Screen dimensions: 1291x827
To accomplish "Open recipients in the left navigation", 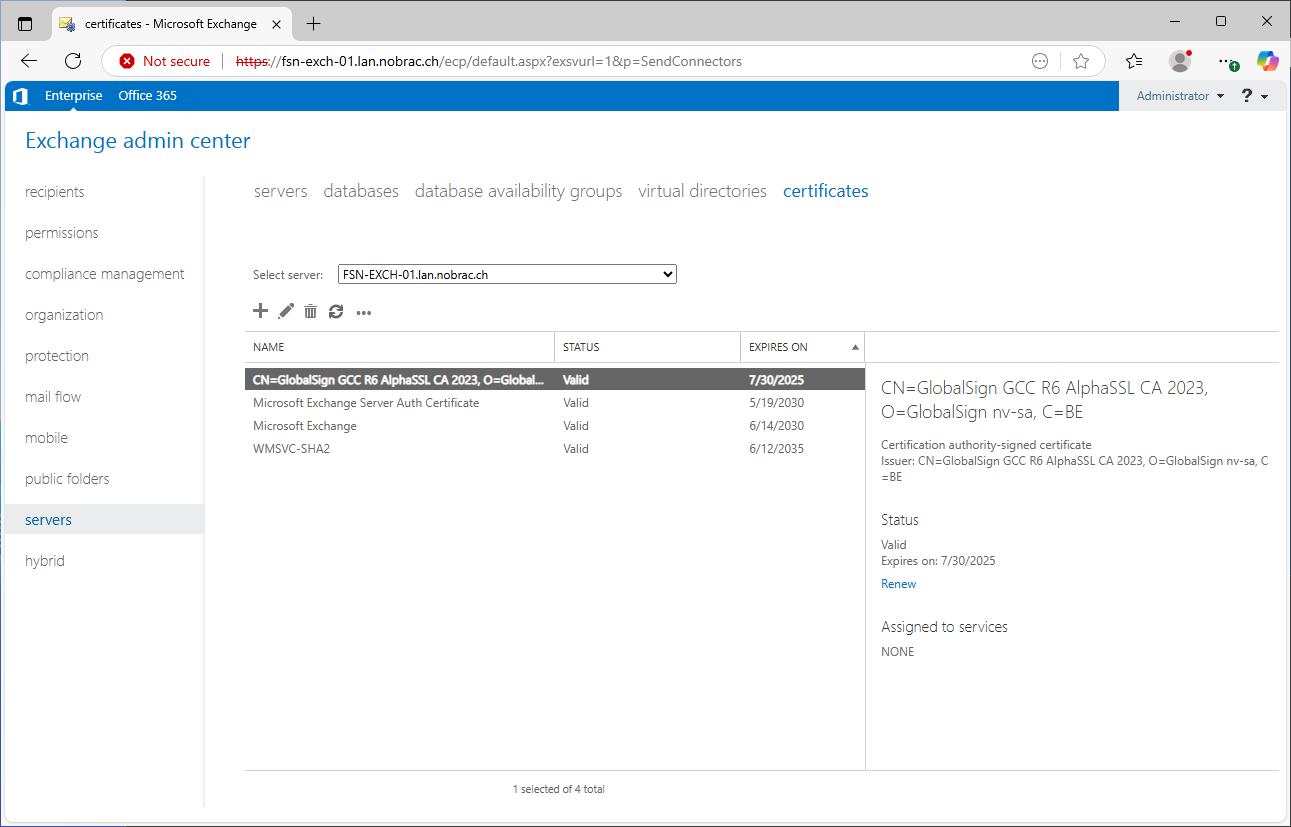I will [55, 192].
